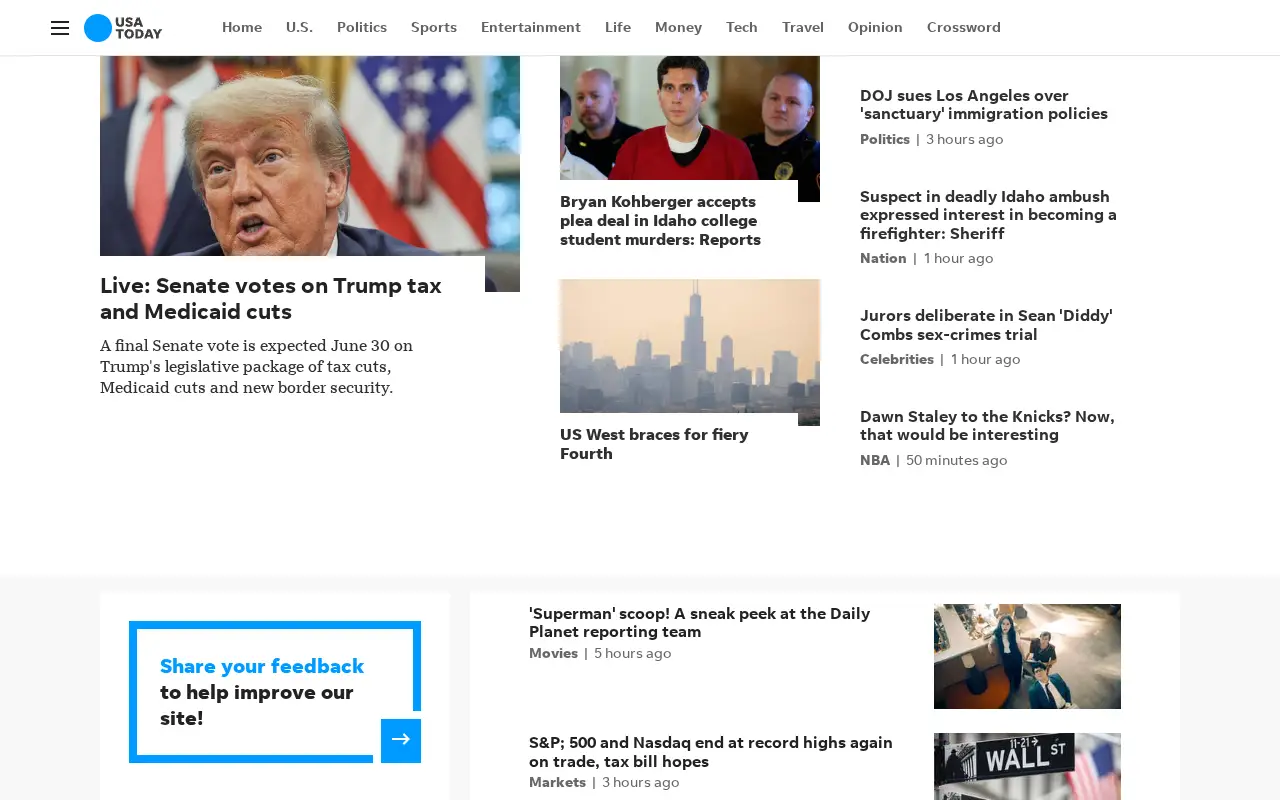Open the Money section
Image resolution: width=1280 pixels, height=800 pixels.
678,27
